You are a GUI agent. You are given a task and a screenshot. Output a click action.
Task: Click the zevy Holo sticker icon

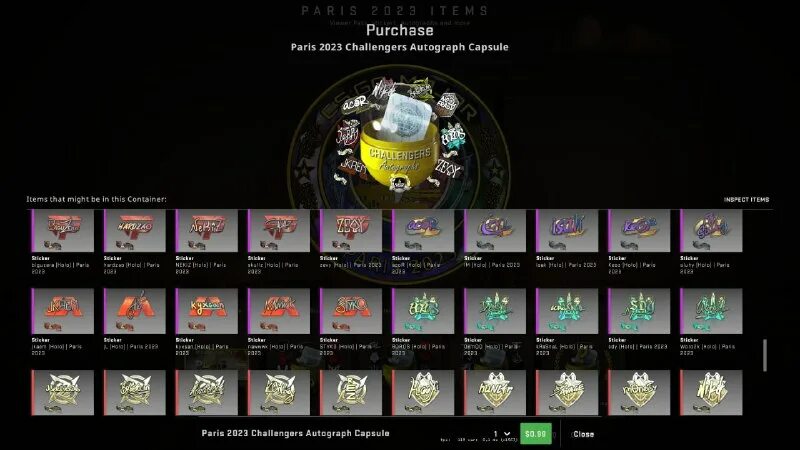(351, 231)
